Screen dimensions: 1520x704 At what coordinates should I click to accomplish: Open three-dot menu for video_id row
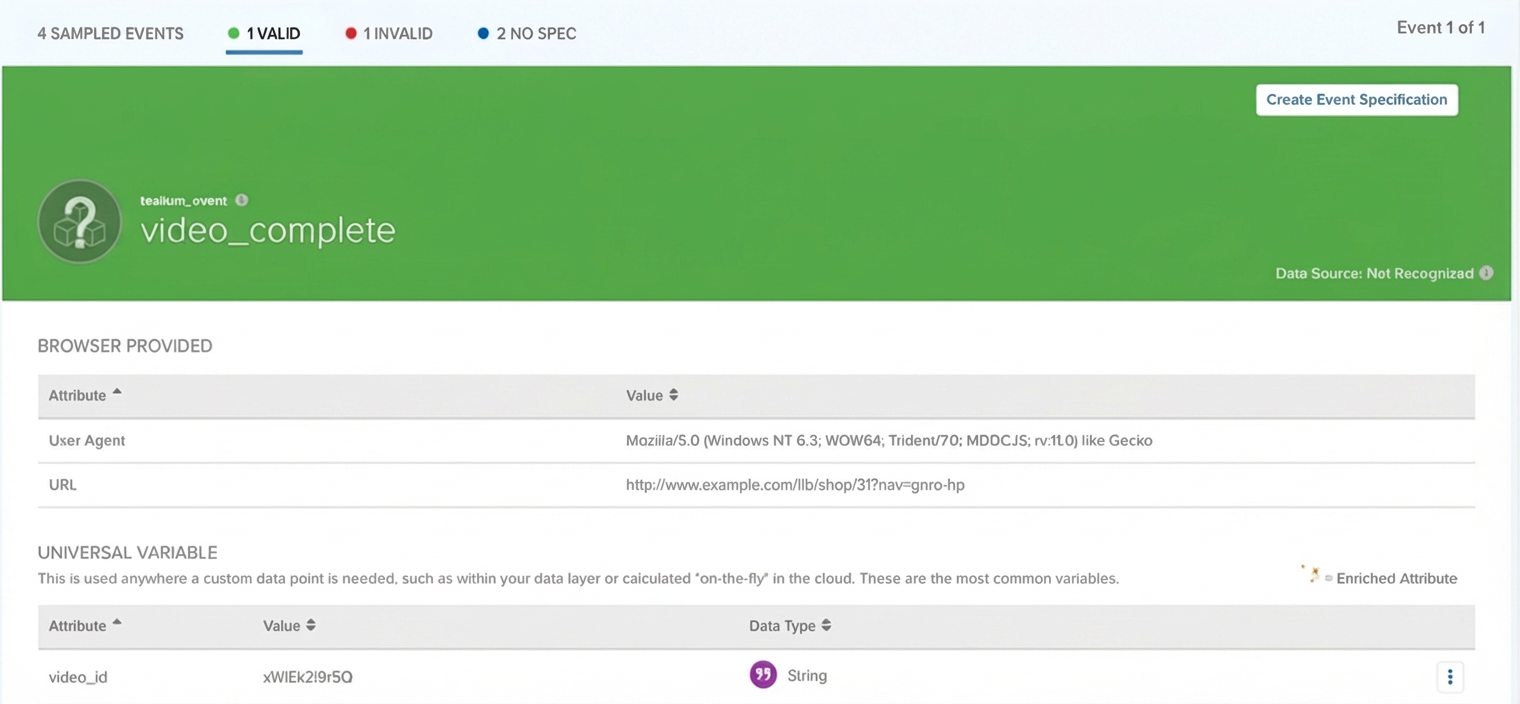[1449, 677]
